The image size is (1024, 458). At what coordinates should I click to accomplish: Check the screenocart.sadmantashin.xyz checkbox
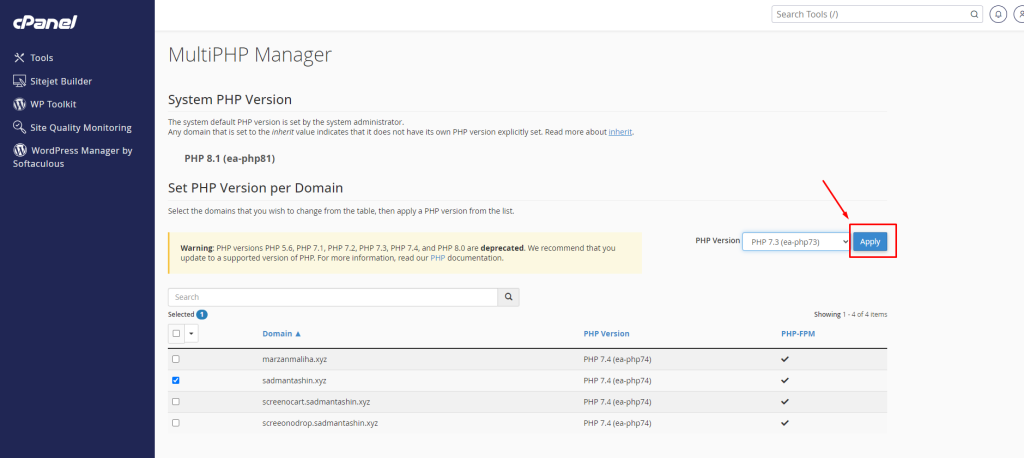[176, 401]
